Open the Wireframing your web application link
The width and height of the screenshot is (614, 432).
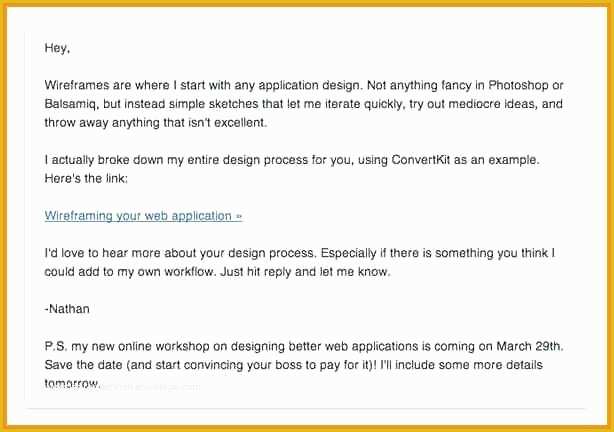(x=143, y=216)
